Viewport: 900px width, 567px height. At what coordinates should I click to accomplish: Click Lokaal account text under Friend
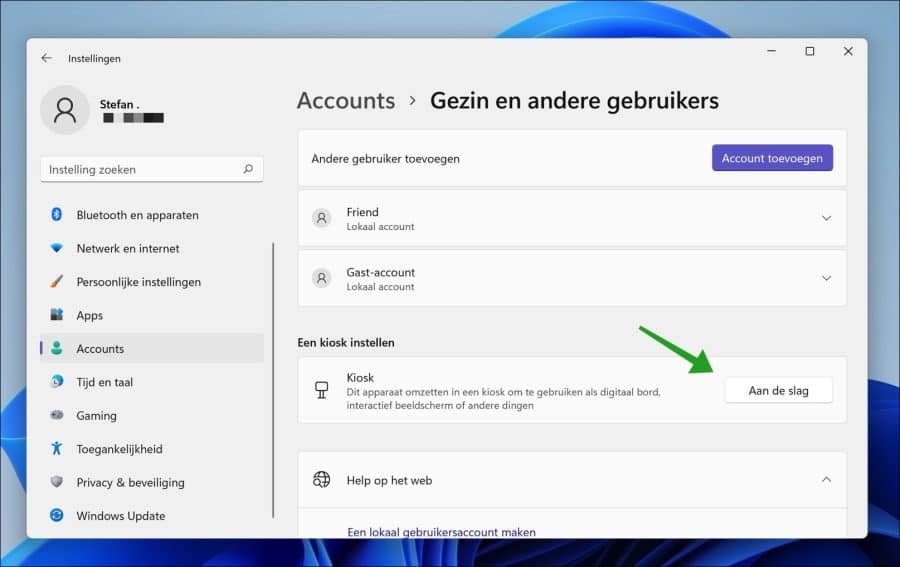click(380, 227)
